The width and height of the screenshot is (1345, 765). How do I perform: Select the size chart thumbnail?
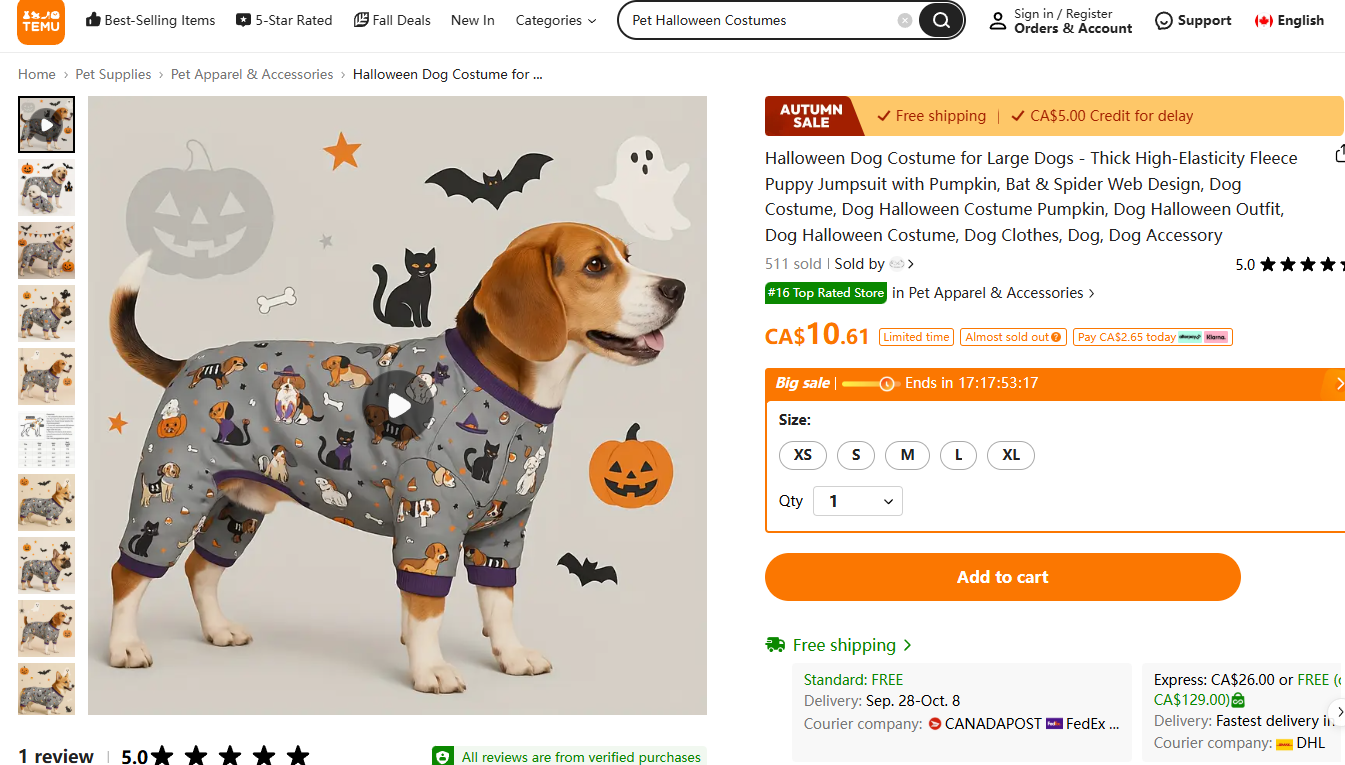[46, 440]
